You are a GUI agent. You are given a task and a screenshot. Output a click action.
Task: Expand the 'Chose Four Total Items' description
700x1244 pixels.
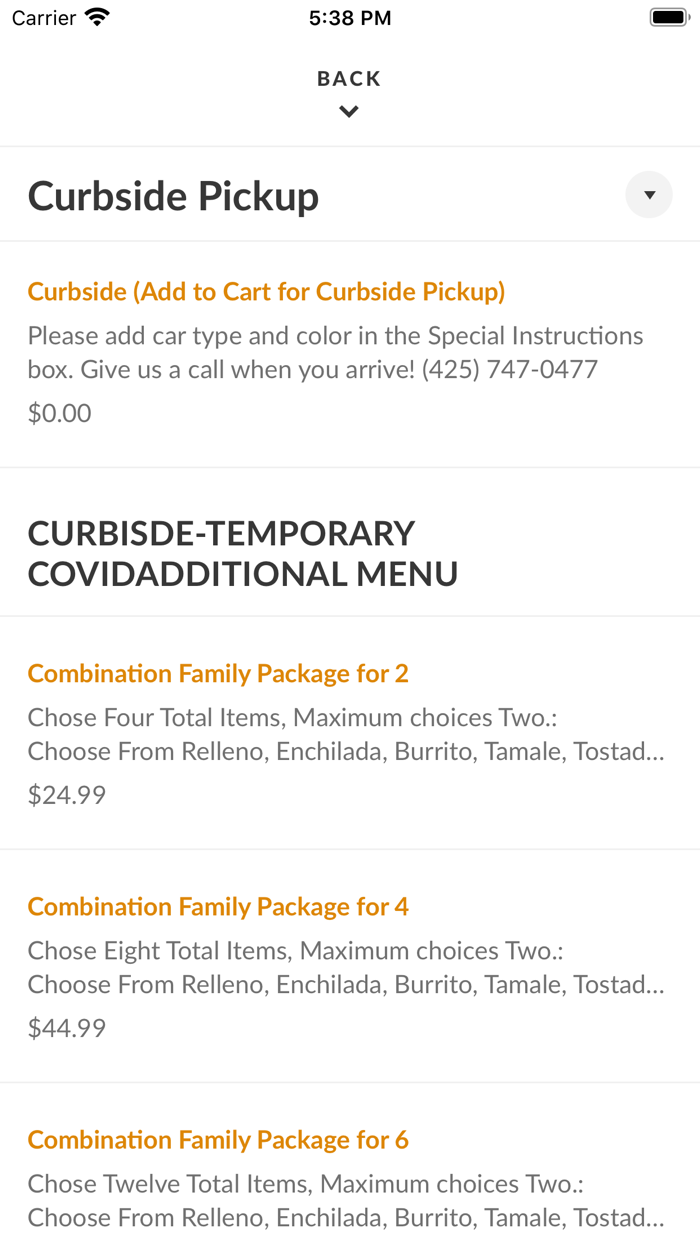345,734
